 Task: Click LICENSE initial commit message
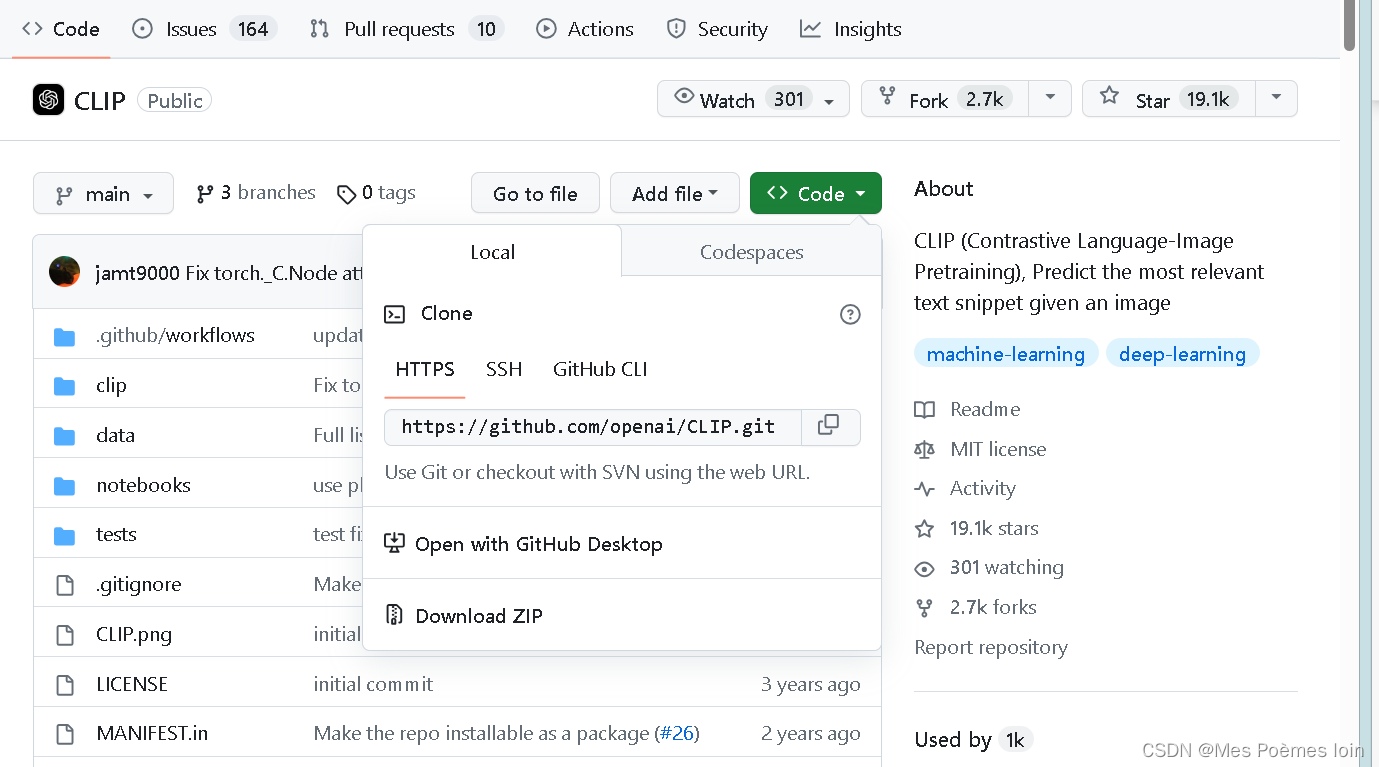point(373,684)
